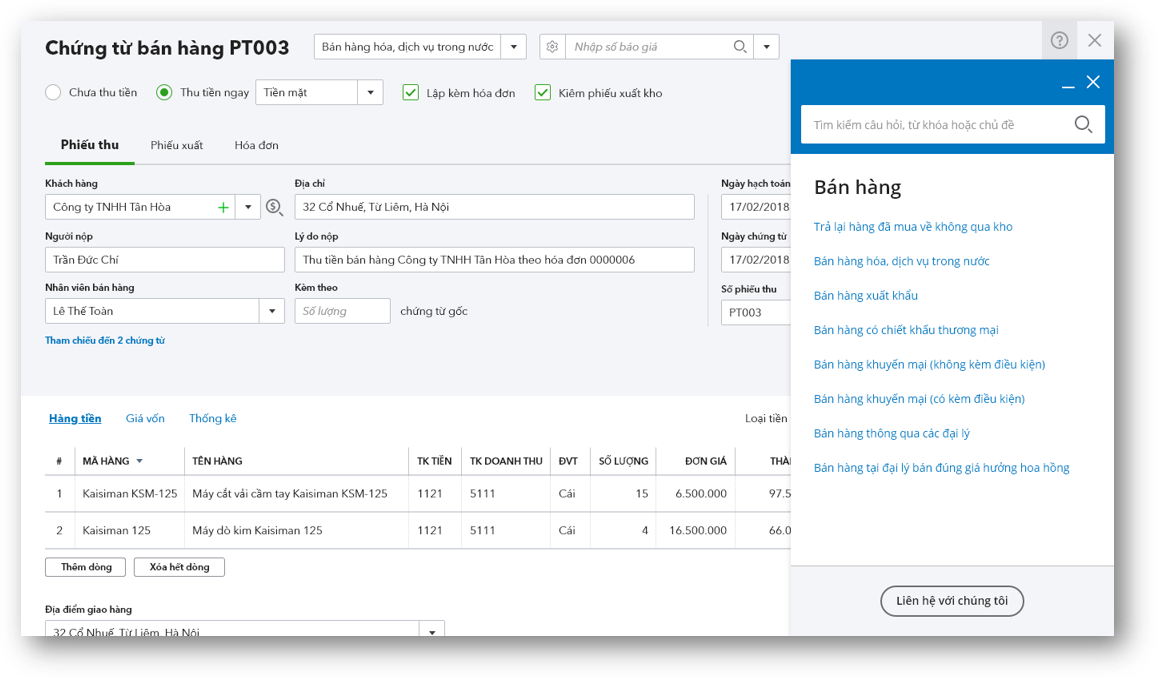Click the Thêm dòng button
The width and height of the screenshot is (1156, 678).
[x=86, y=567]
